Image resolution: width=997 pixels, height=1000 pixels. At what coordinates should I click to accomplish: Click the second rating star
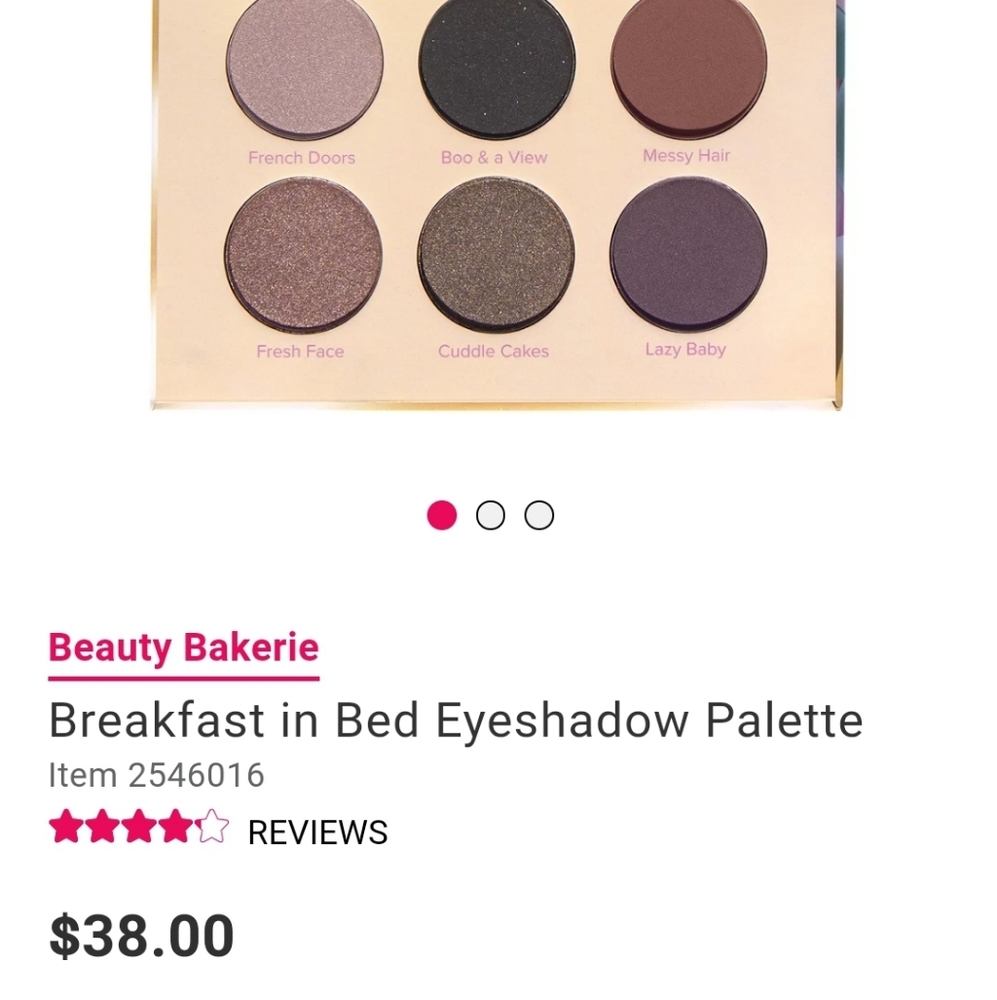[x=103, y=831]
